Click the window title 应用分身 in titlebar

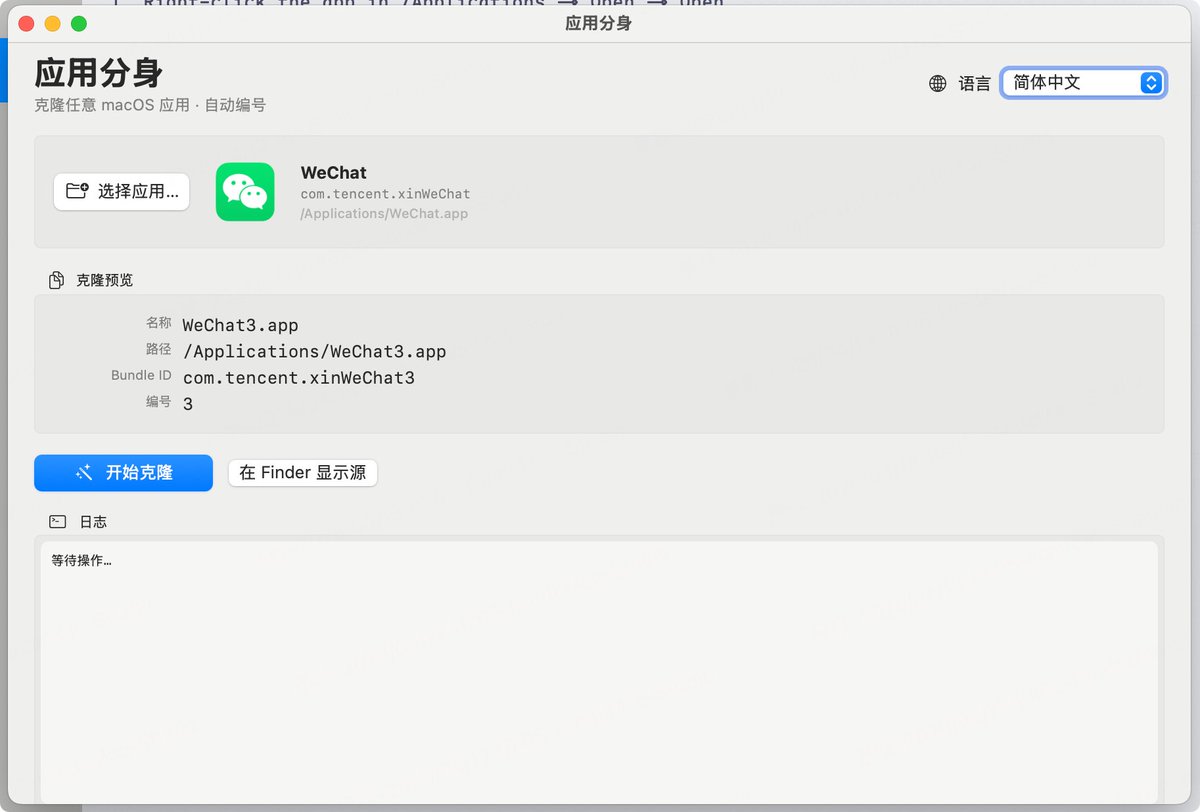[598, 23]
